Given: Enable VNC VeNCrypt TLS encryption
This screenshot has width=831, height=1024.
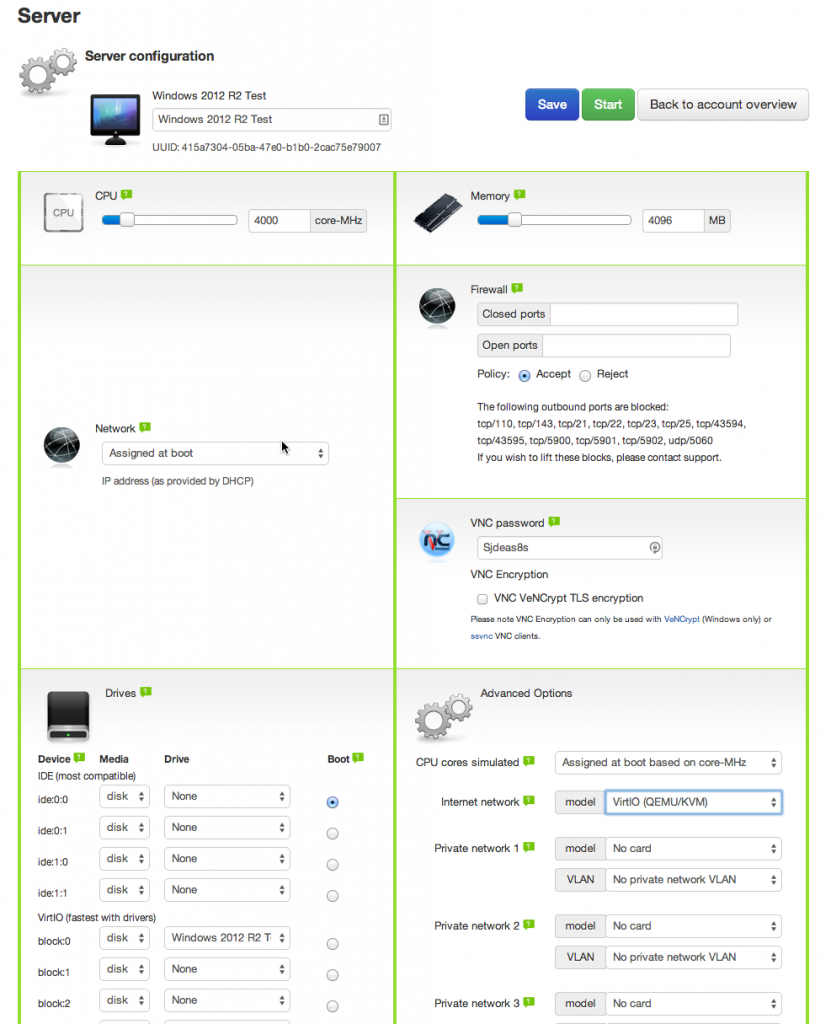Looking at the screenshot, I should pos(482,599).
